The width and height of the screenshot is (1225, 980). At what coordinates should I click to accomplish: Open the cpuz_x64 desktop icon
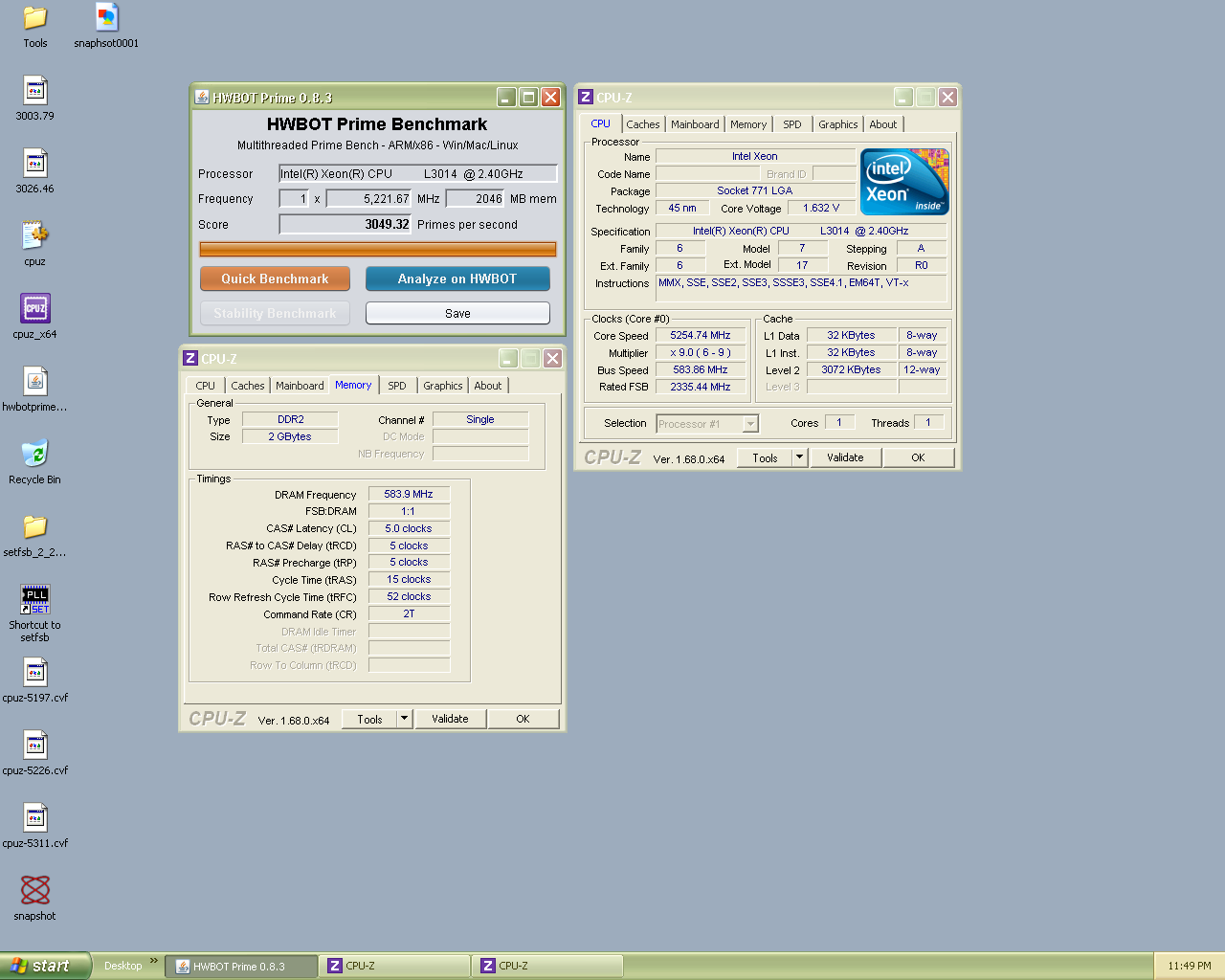35,309
